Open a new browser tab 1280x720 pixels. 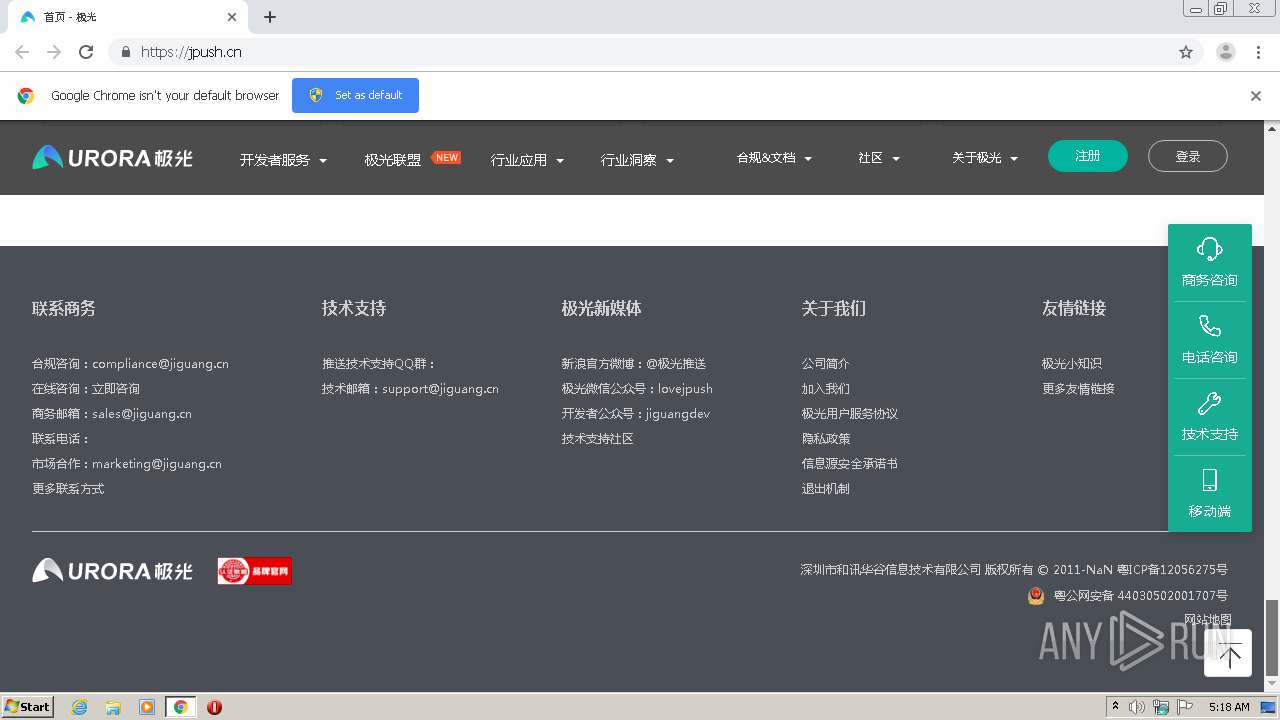270,17
